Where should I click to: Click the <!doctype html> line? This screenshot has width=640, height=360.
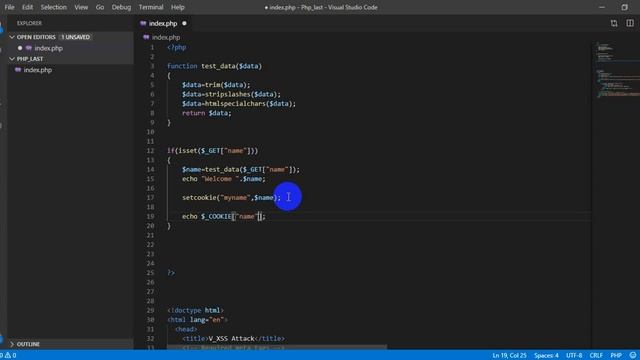pos(195,310)
